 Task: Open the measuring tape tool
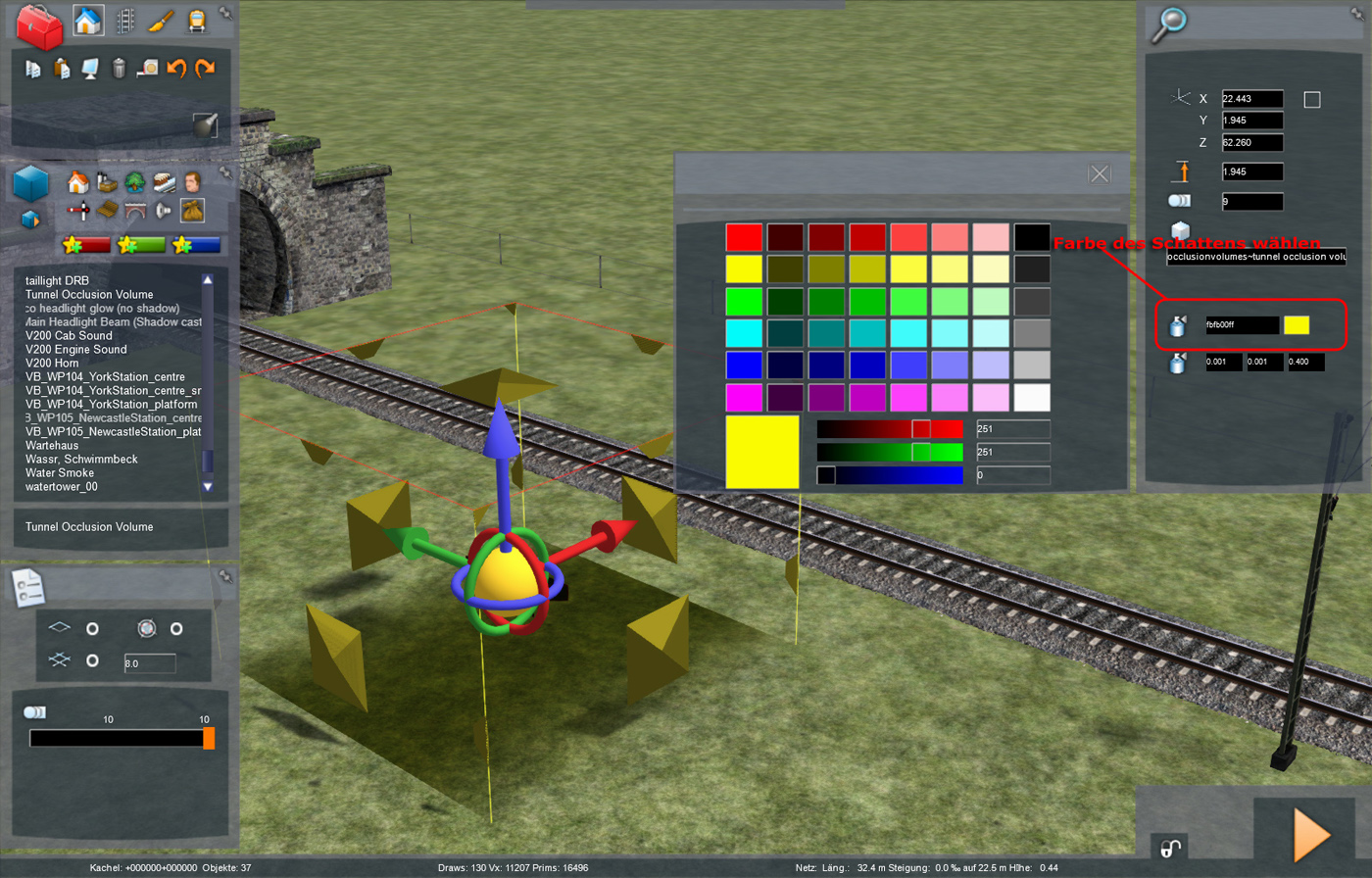(148, 69)
